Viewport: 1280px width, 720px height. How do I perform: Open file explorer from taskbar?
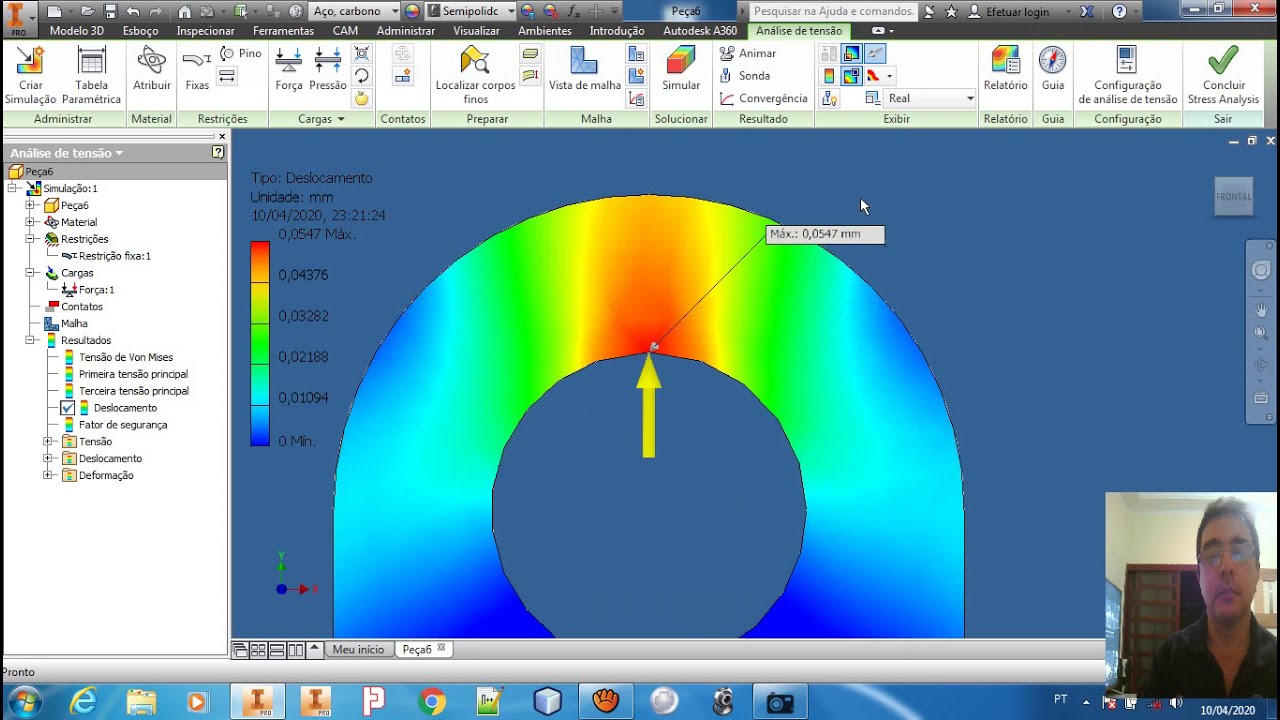pyautogui.click(x=141, y=702)
